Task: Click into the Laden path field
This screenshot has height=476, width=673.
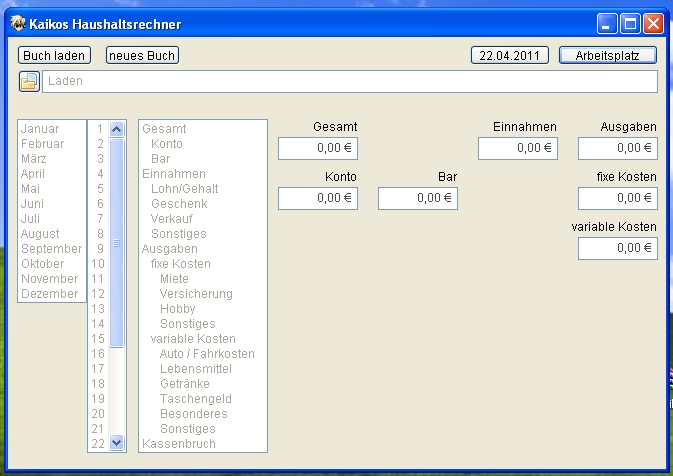Action: tap(350, 81)
